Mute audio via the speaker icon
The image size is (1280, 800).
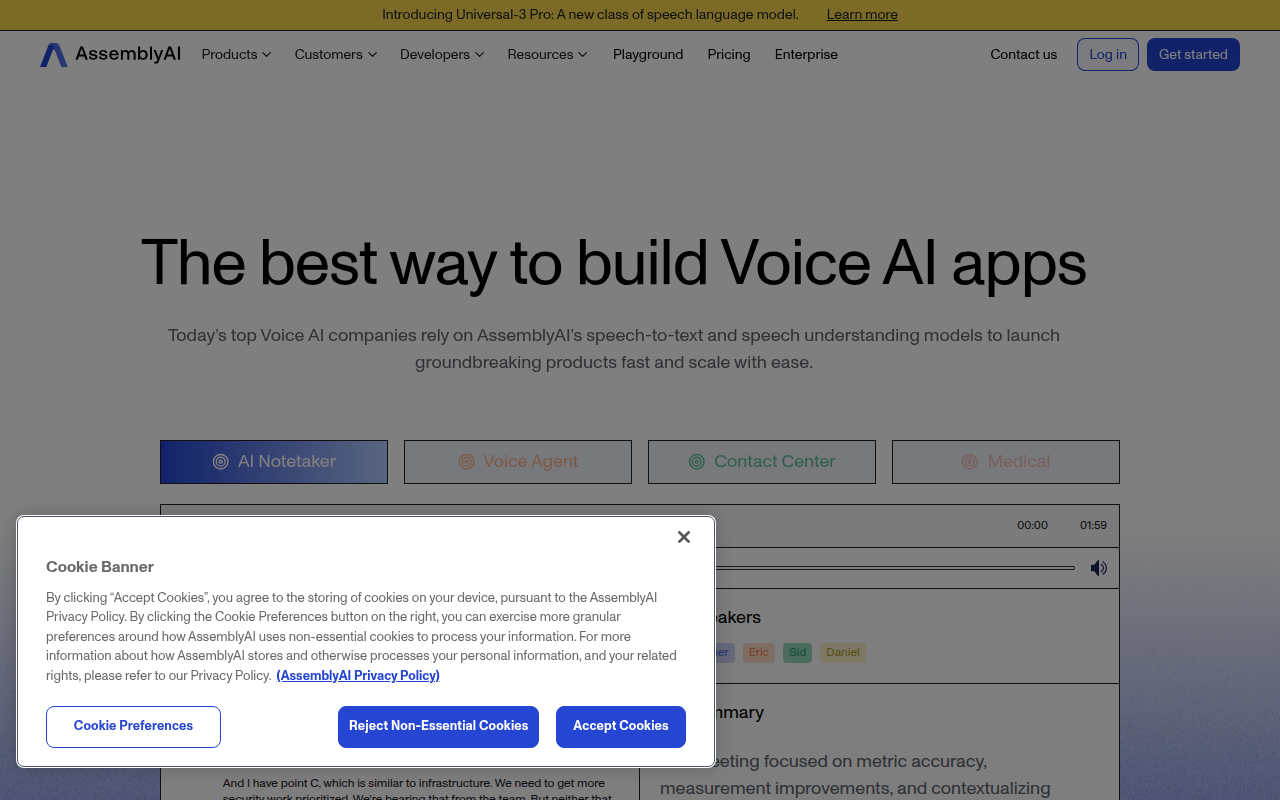1098,567
